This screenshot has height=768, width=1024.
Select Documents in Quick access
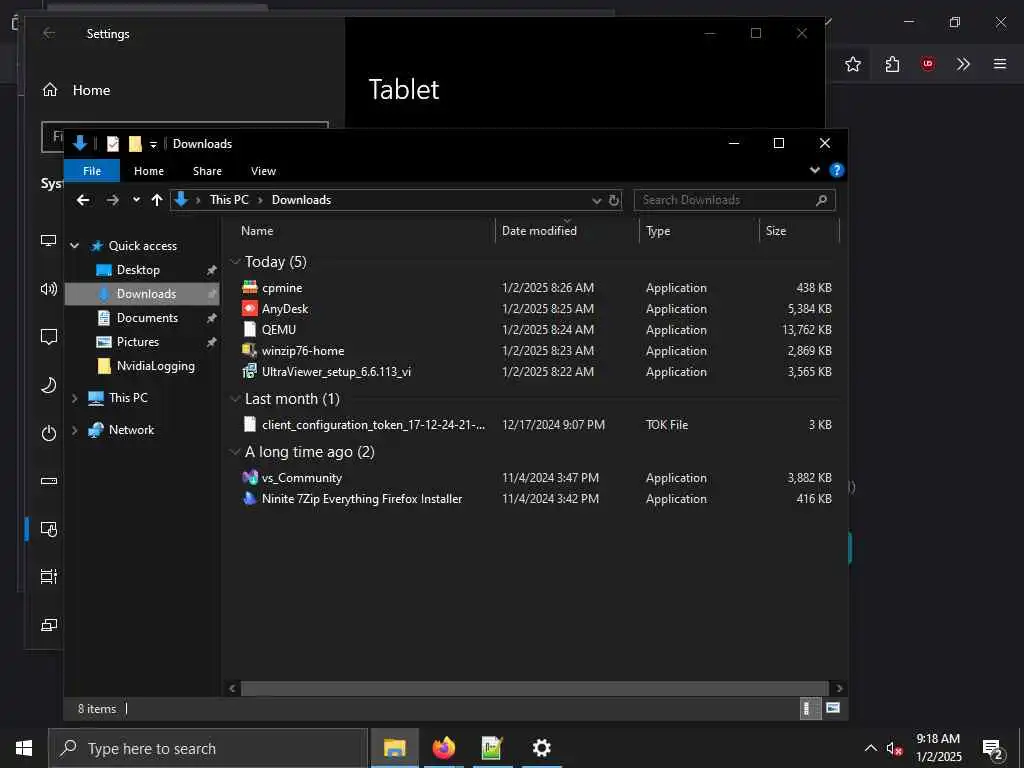(147, 318)
